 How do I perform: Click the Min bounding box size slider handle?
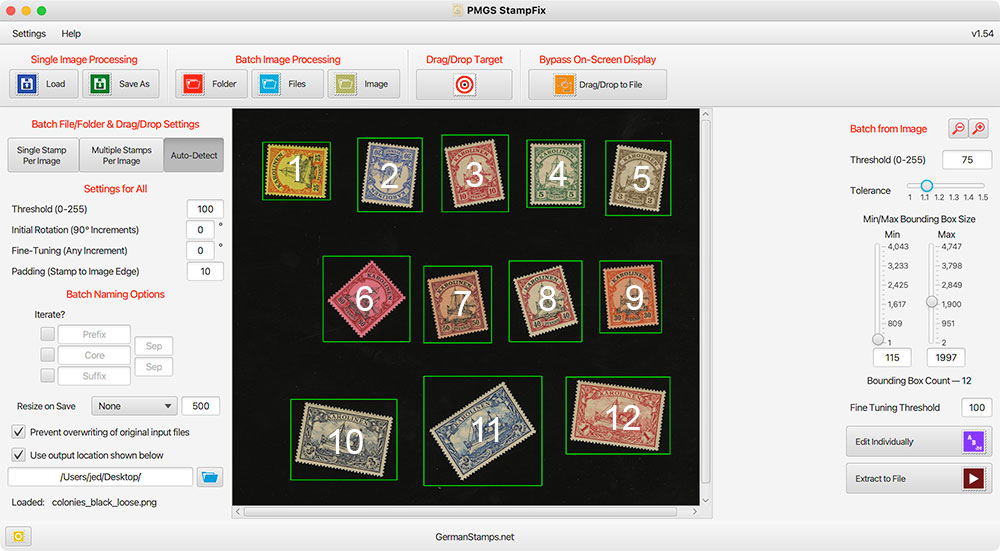click(x=878, y=339)
